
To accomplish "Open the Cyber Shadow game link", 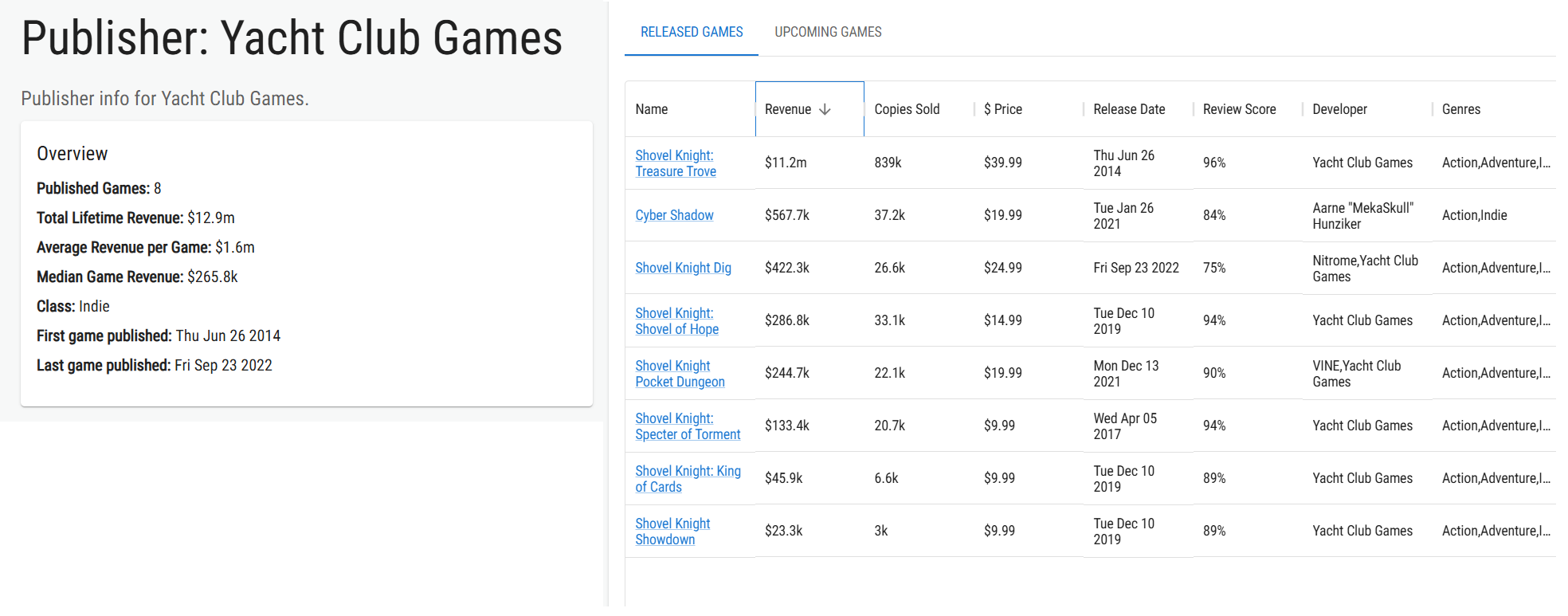I will [674, 215].
